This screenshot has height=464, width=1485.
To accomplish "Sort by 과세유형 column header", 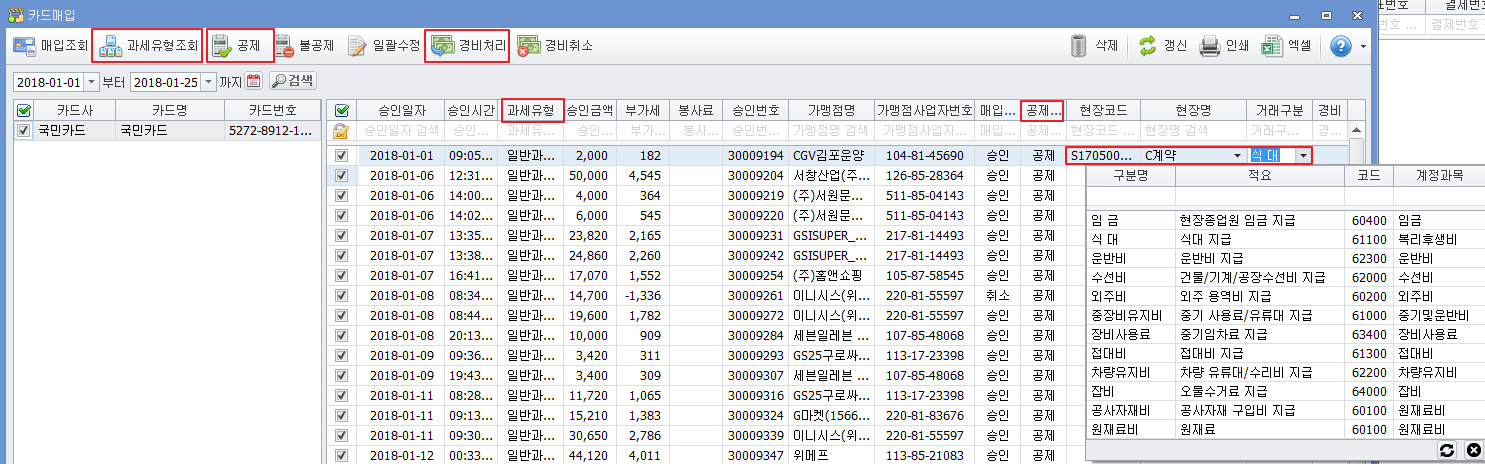I will tap(531, 110).
